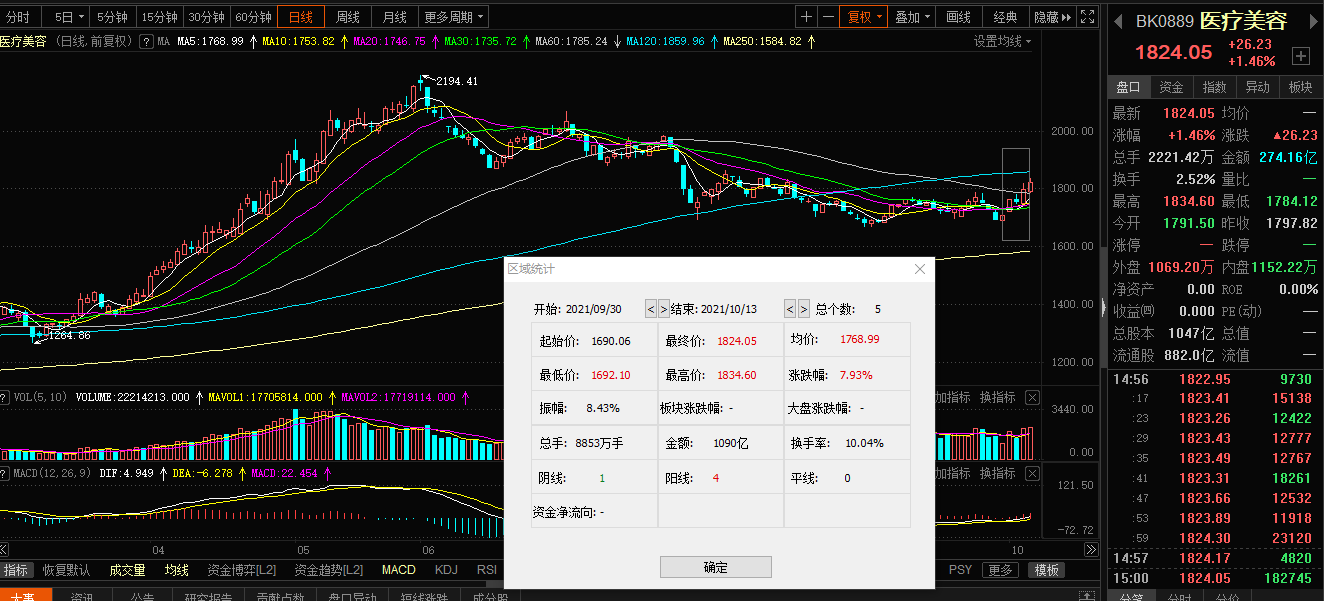Image resolution: width=1324 pixels, height=601 pixels.
Task: Toggle the MACD indicator
Action: 398,570
